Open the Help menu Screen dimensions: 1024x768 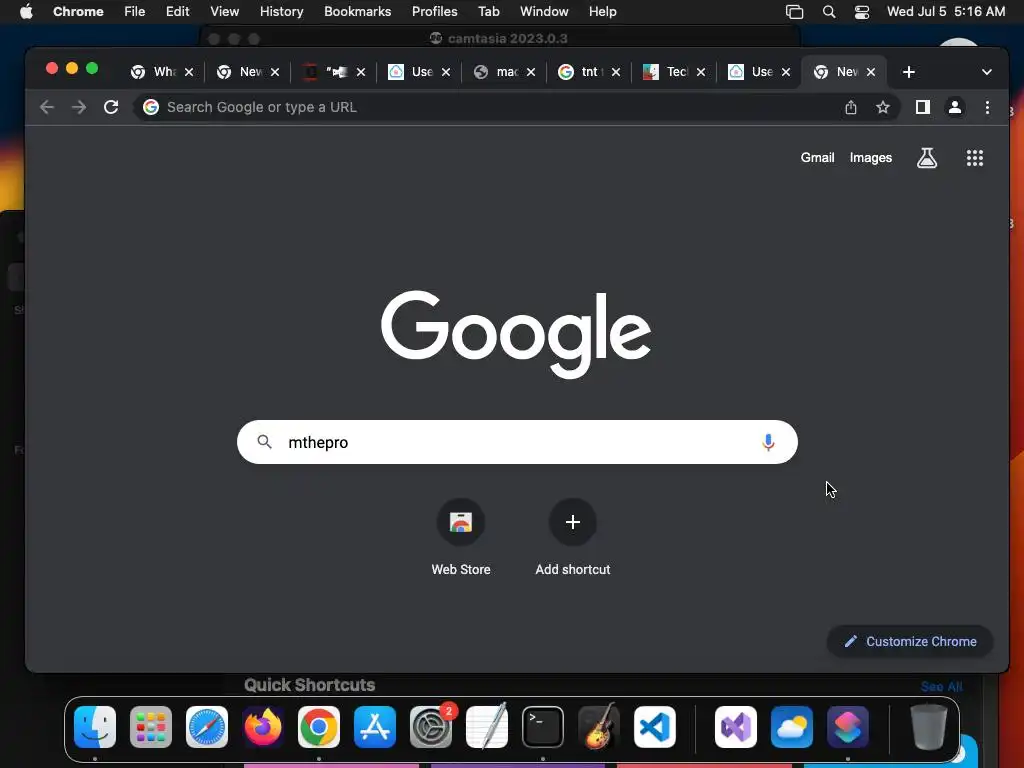click(602, 12)
